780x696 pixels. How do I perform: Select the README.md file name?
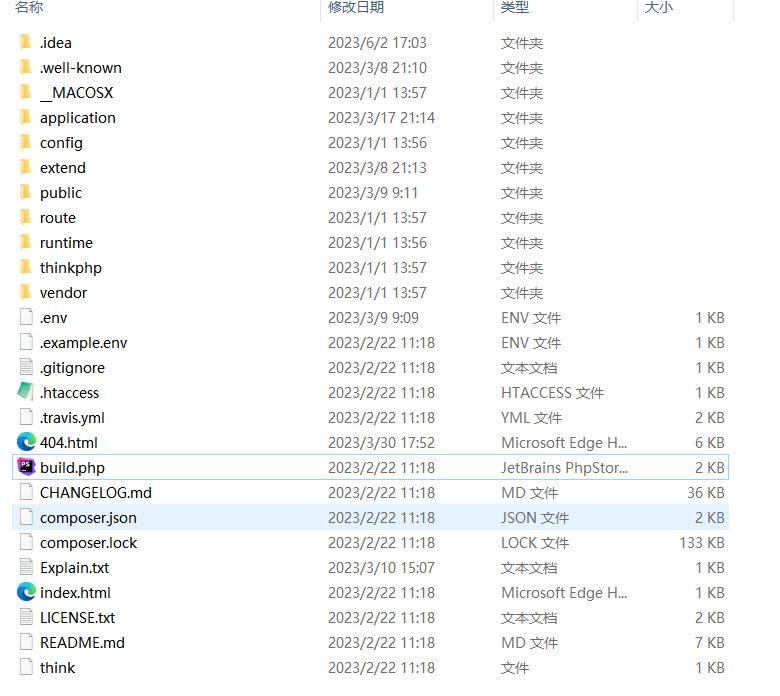tap(82, 643)
